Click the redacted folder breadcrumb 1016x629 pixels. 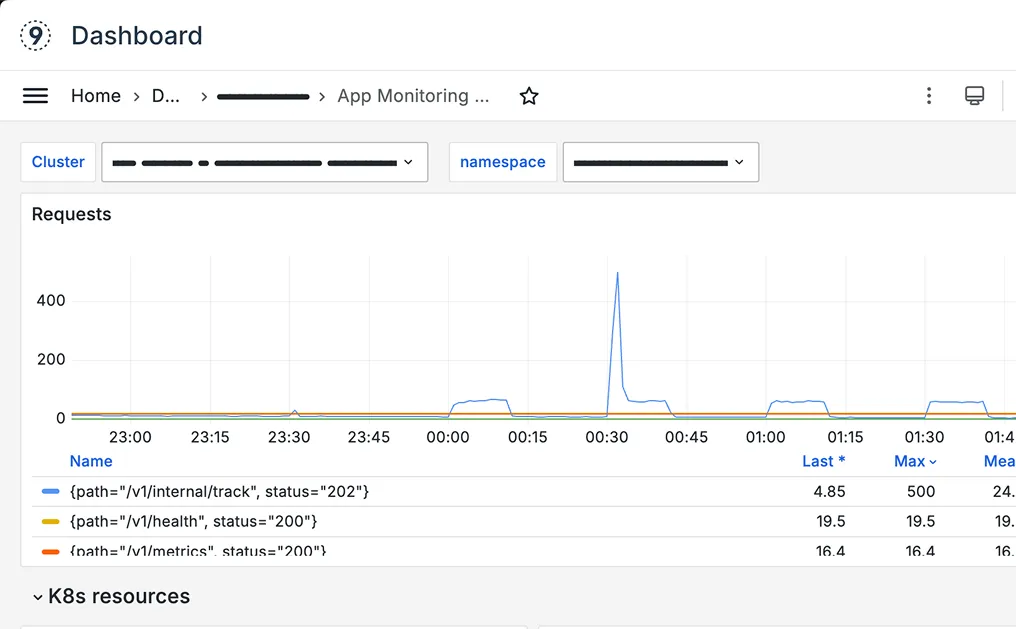263,97
